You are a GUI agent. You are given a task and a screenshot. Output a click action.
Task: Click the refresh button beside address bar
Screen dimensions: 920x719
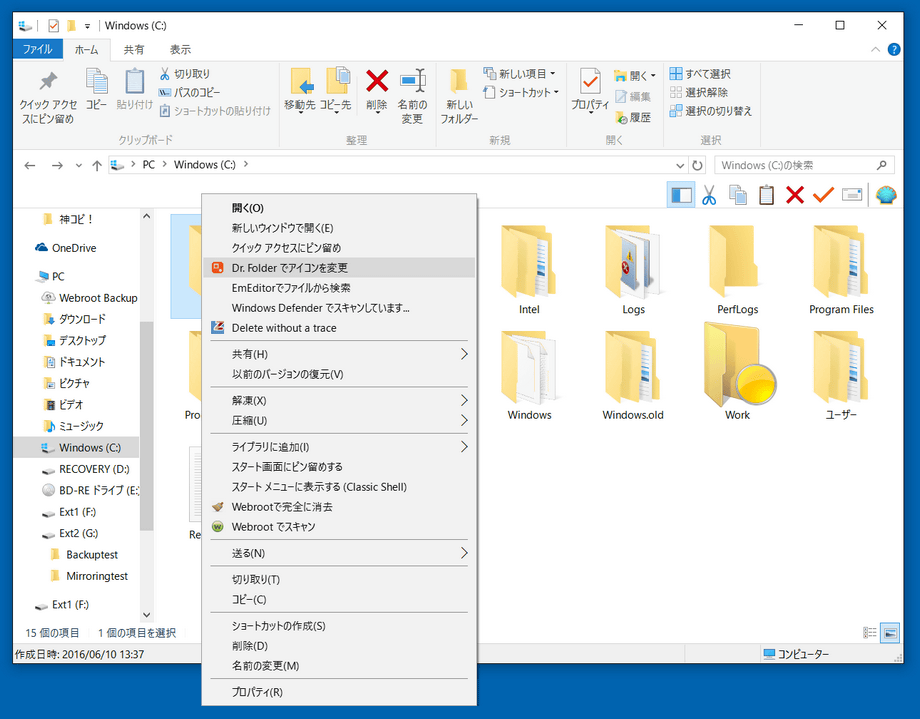pyautogui.click(x=697, y=166)
